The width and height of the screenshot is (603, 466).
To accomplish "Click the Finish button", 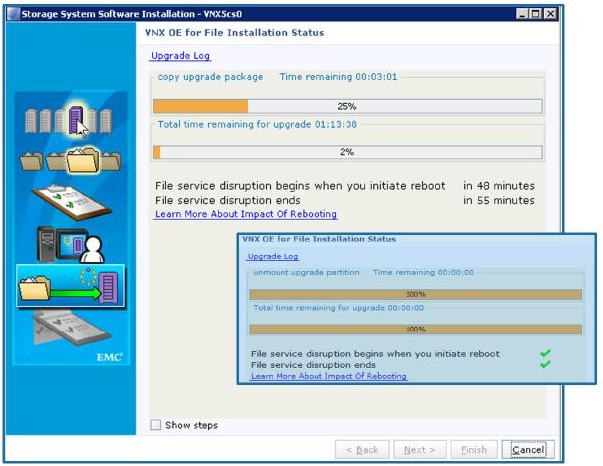I will point(474,449).
